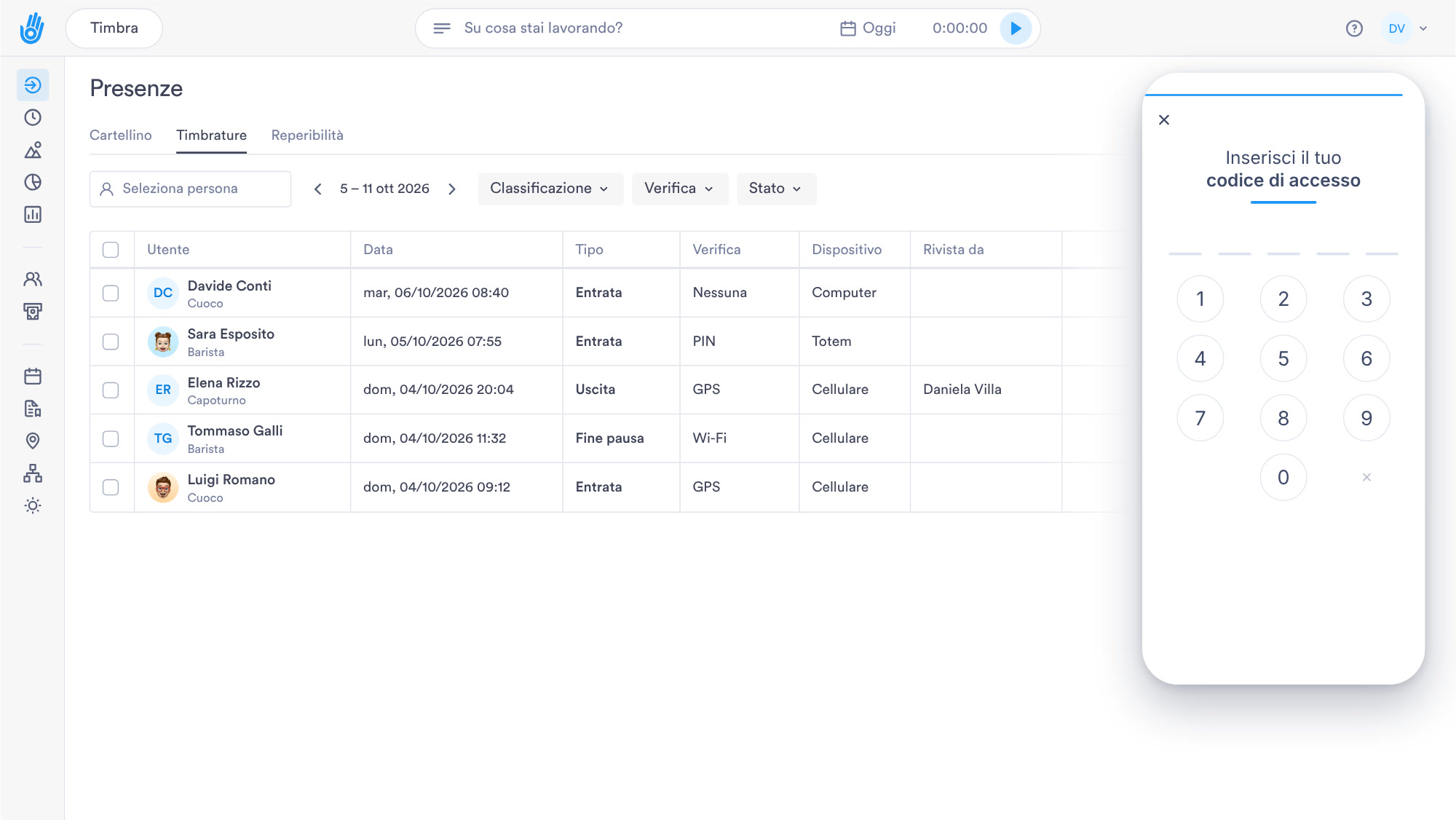This screenshot has width=1456, height=820.
Task: Check the Luigi Romano row checkbox
Action: (x=111, y=487)
